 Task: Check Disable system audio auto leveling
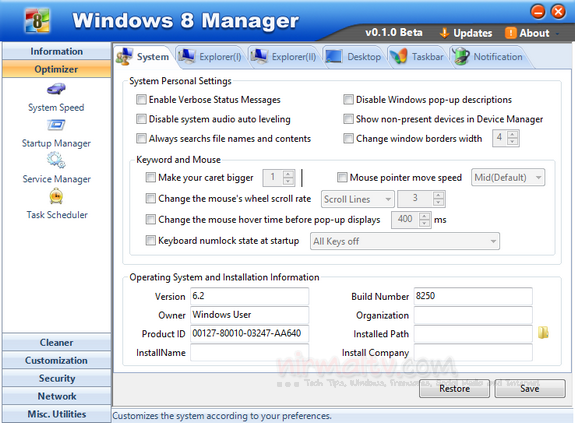(141, 119)
